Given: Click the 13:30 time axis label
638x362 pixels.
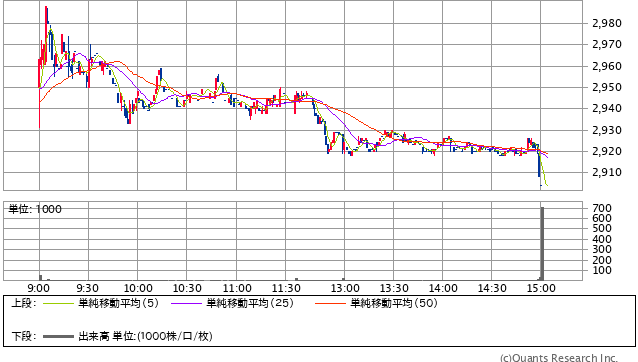Looking at the screenshot, I should pos(394,288).
